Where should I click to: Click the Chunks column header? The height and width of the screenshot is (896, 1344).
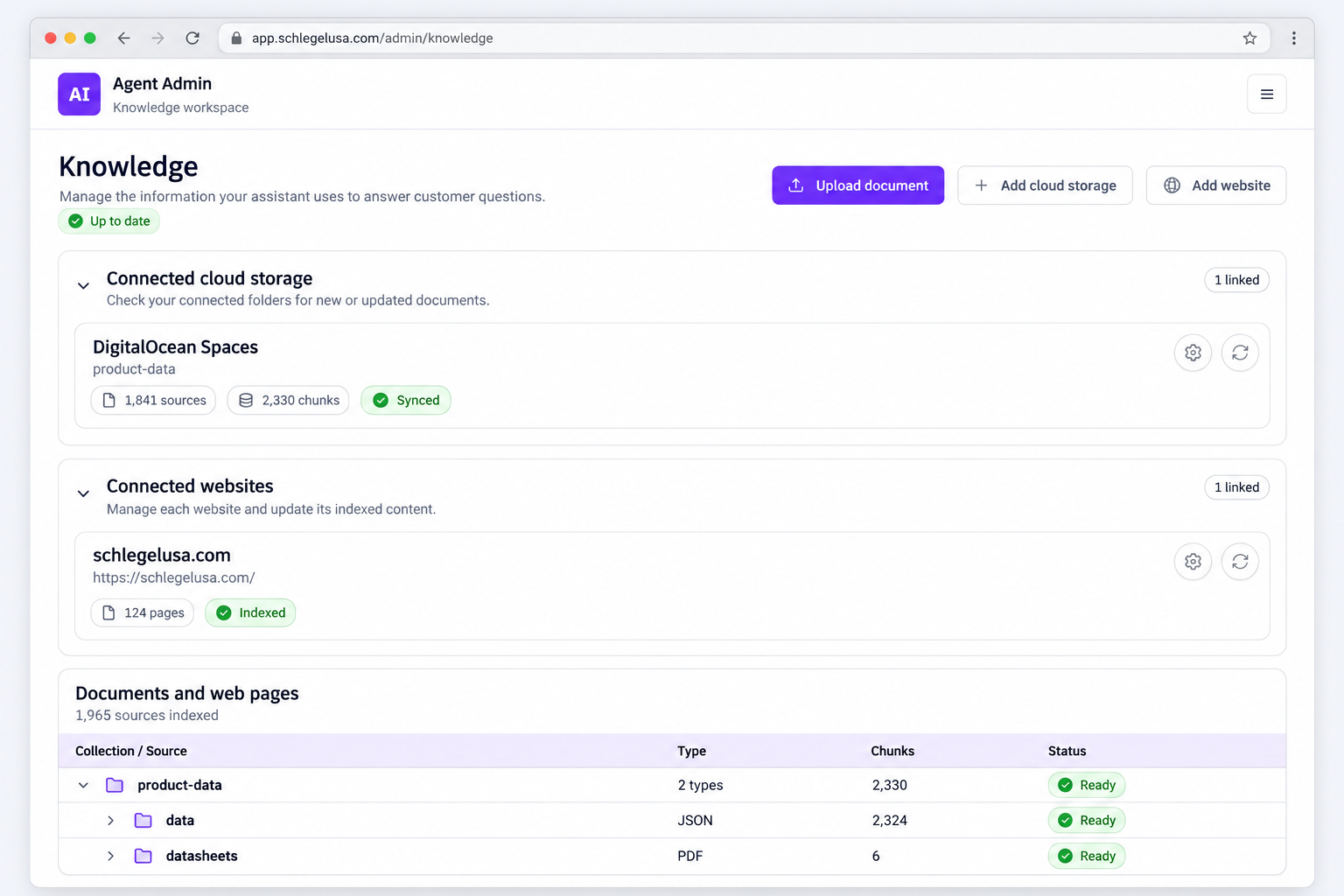pos(892,751)
